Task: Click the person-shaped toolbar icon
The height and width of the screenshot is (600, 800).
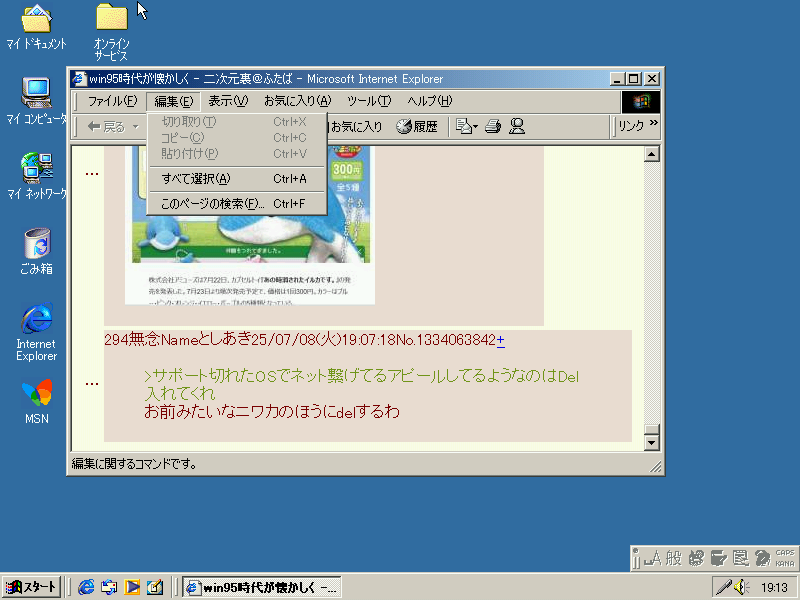Action: point(517,126)
